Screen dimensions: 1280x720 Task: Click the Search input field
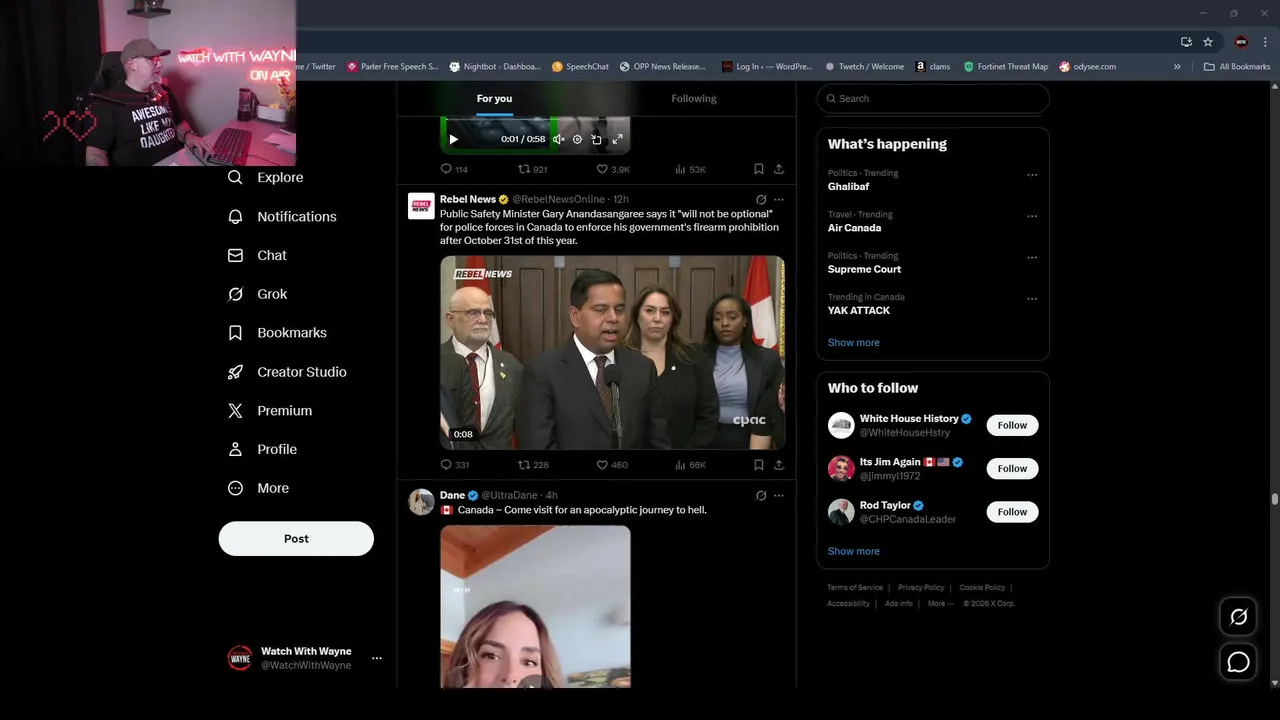[x=933, y=98]
